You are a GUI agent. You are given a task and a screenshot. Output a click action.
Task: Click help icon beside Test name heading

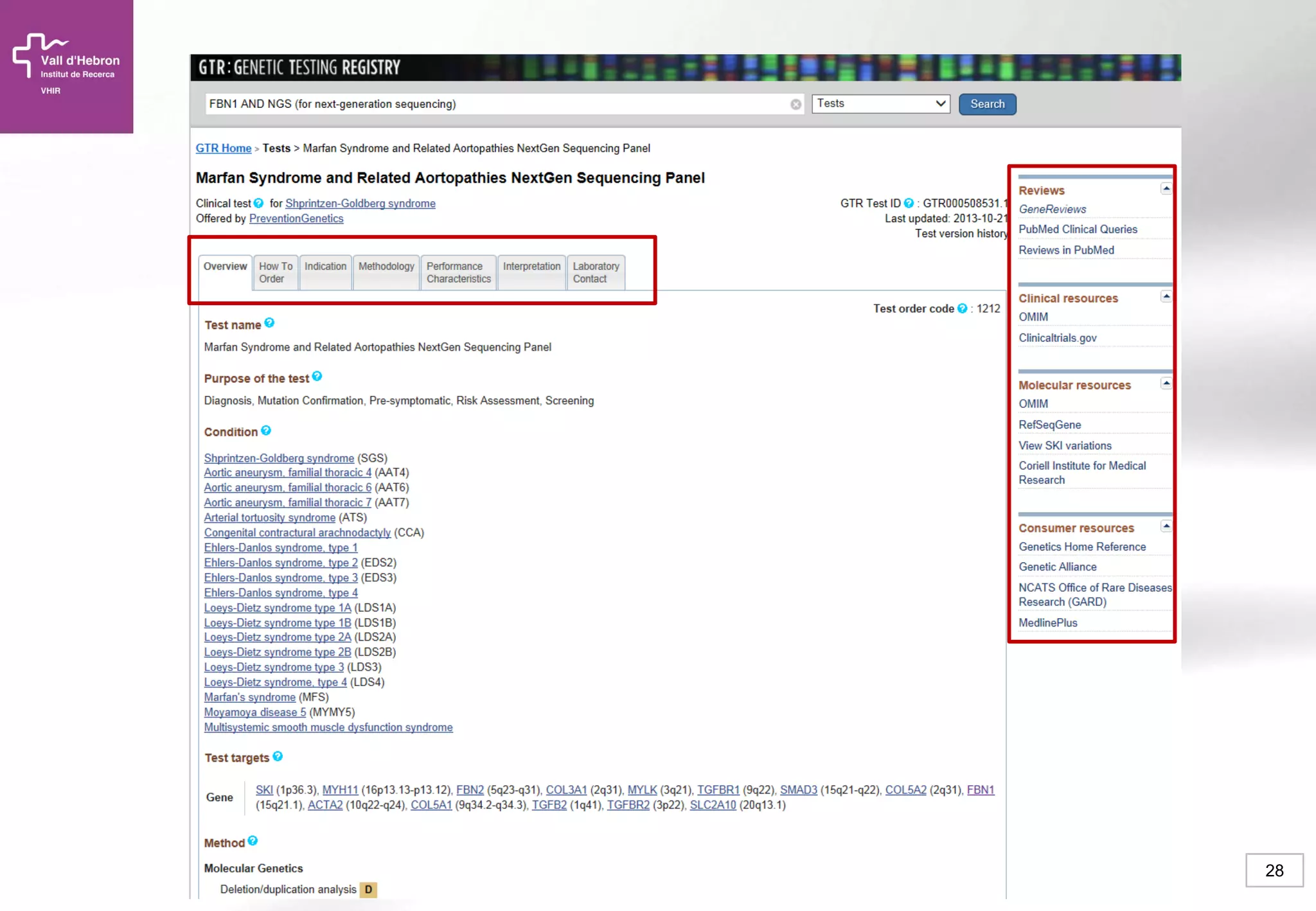click(269, 323)
